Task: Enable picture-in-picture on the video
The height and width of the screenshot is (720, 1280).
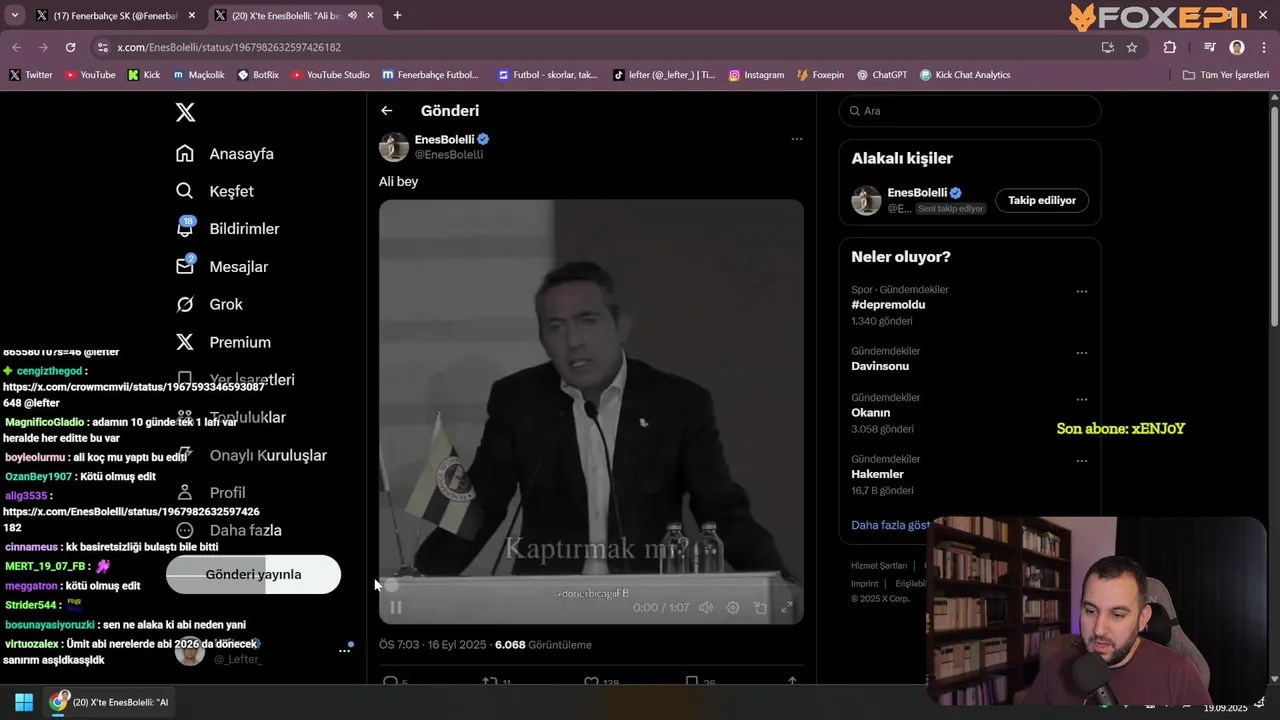Action: (760, 607)
